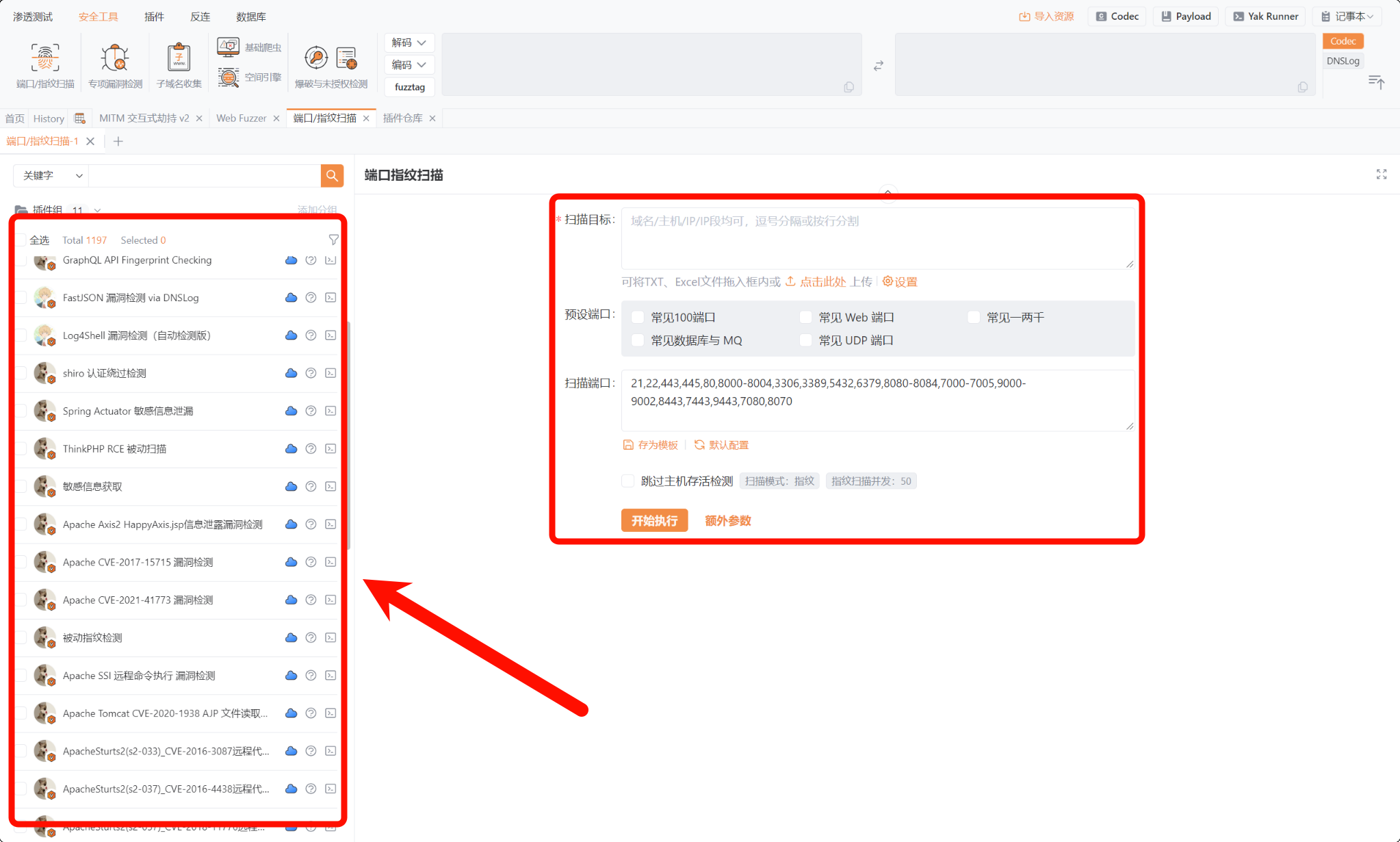The height and width of the screenshot is (842, 1400).
Task: Click the 开始执行 button
Action: click(x=654, y=520)
